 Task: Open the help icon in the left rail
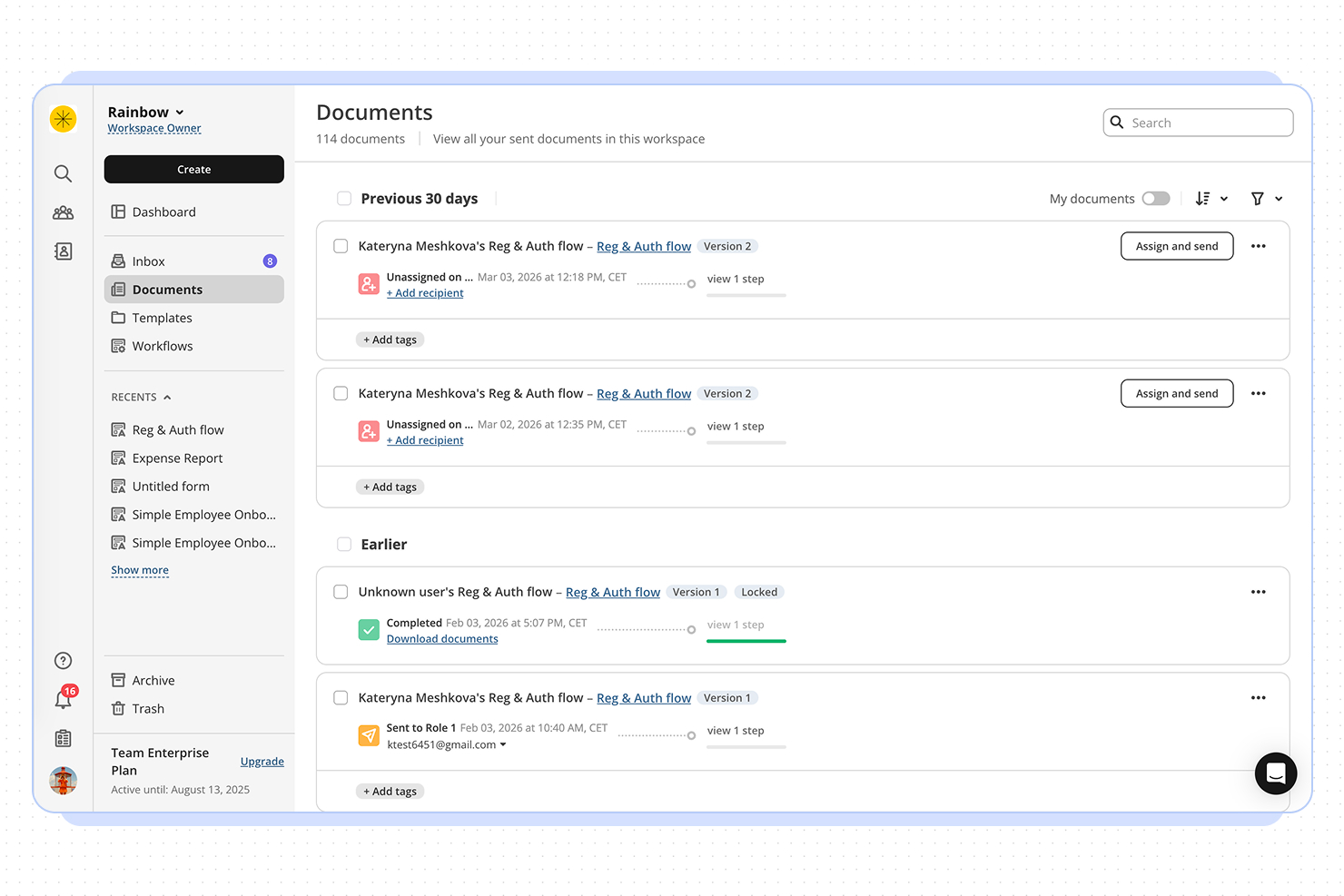pos(63,660)
